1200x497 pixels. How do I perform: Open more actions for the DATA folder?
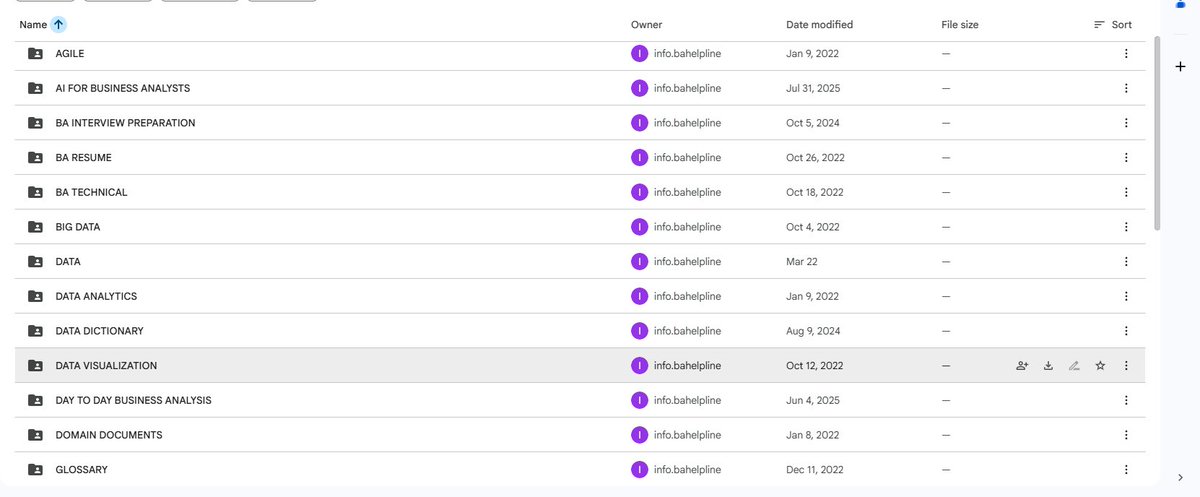tap(1126, 262)
